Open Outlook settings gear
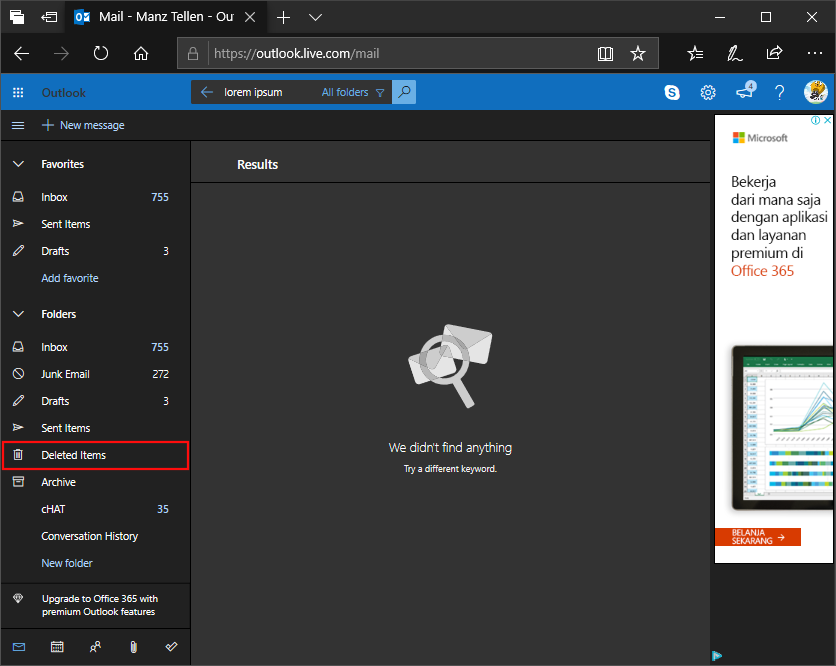 [708, 93]
